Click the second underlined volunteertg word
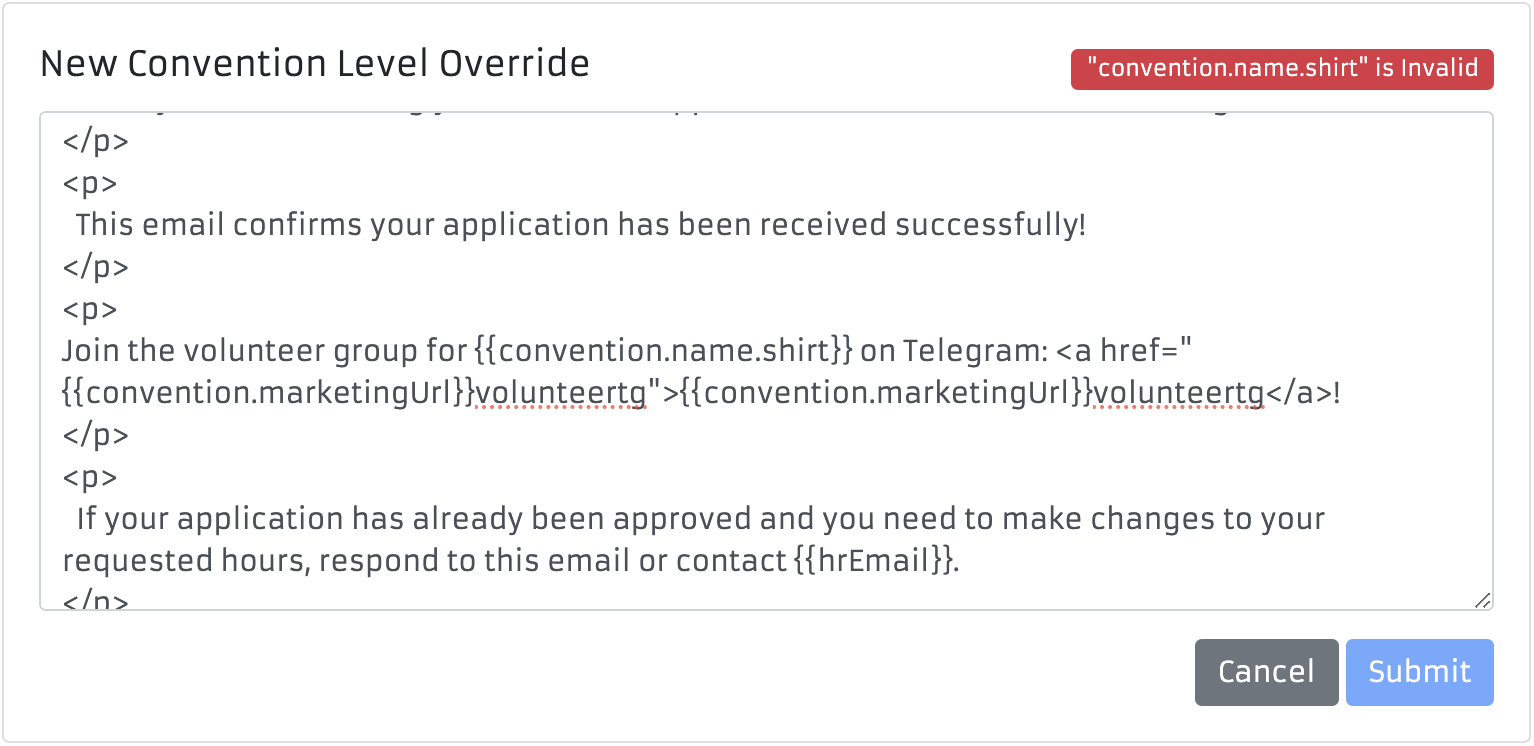 1179,394
